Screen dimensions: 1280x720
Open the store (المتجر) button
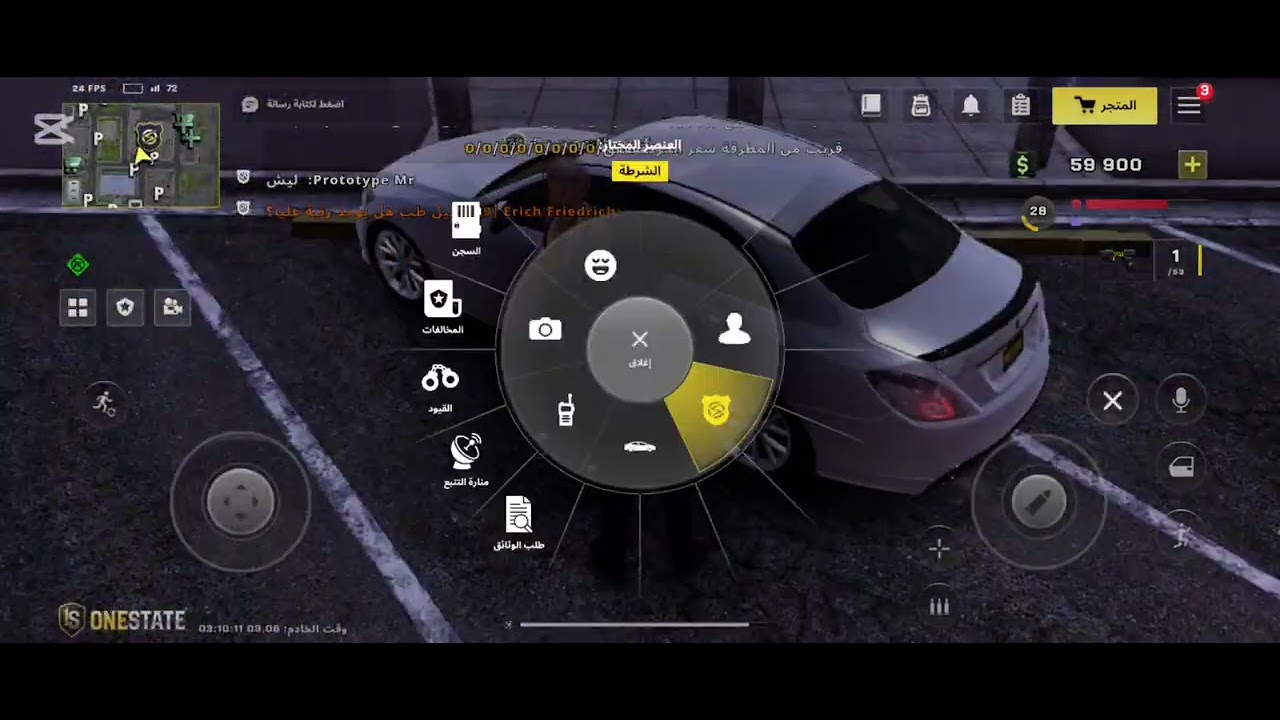pyautogui.click(x=1105, y=105)
